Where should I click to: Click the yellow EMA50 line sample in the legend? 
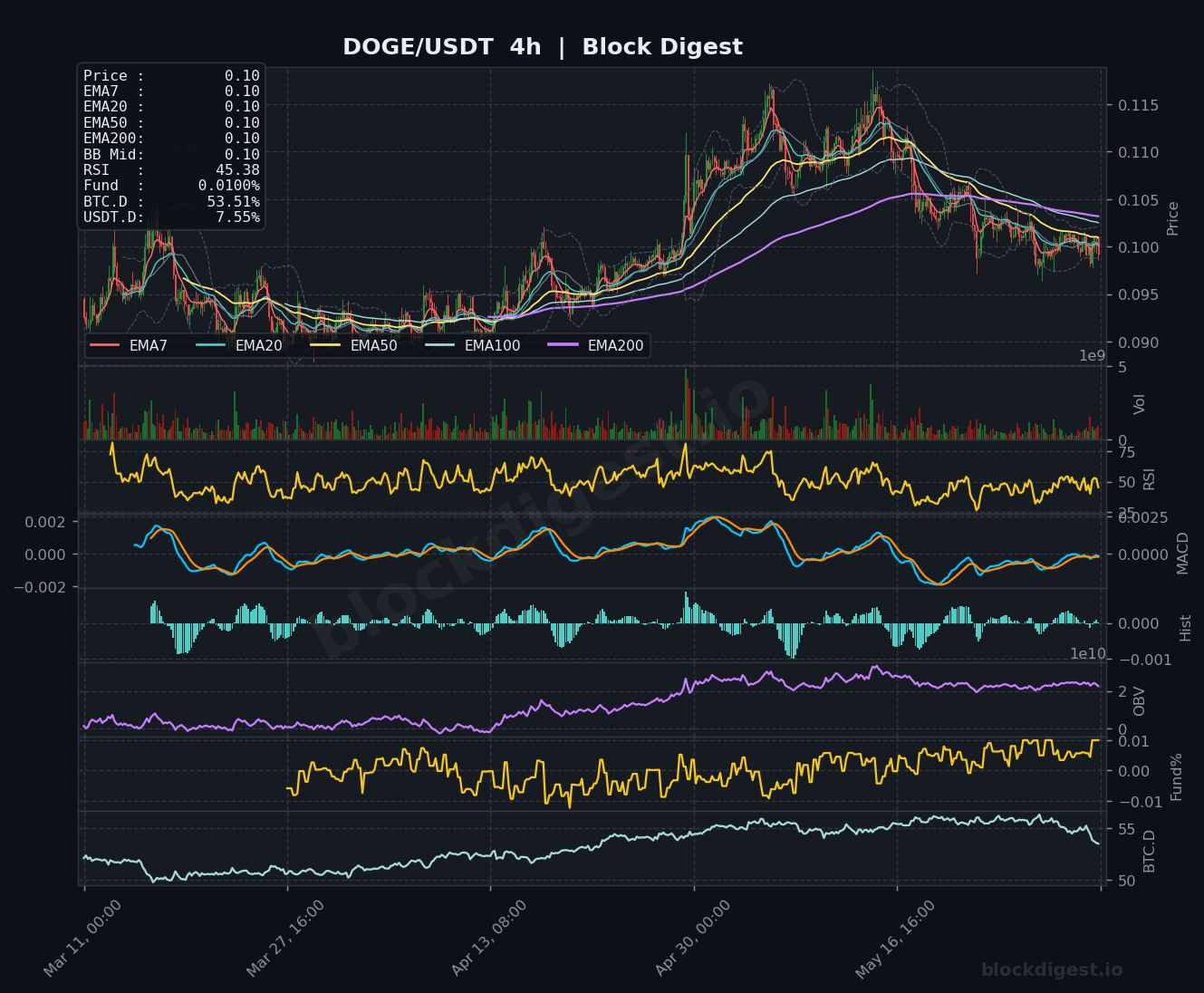[326, 345]
